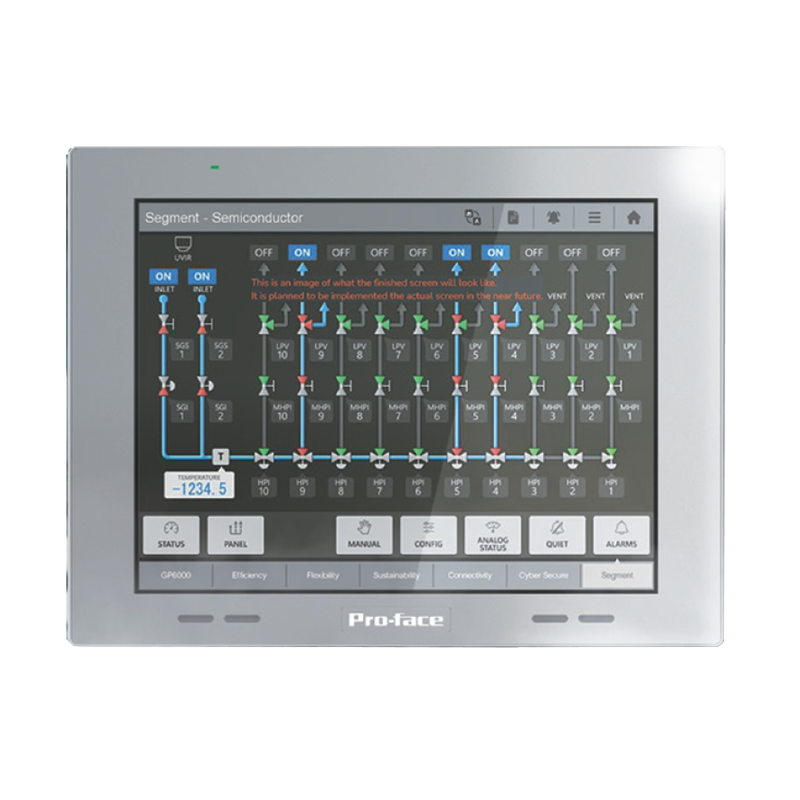Tap the Home icon in header
800x800 pixels.
[x=633, y=217]
